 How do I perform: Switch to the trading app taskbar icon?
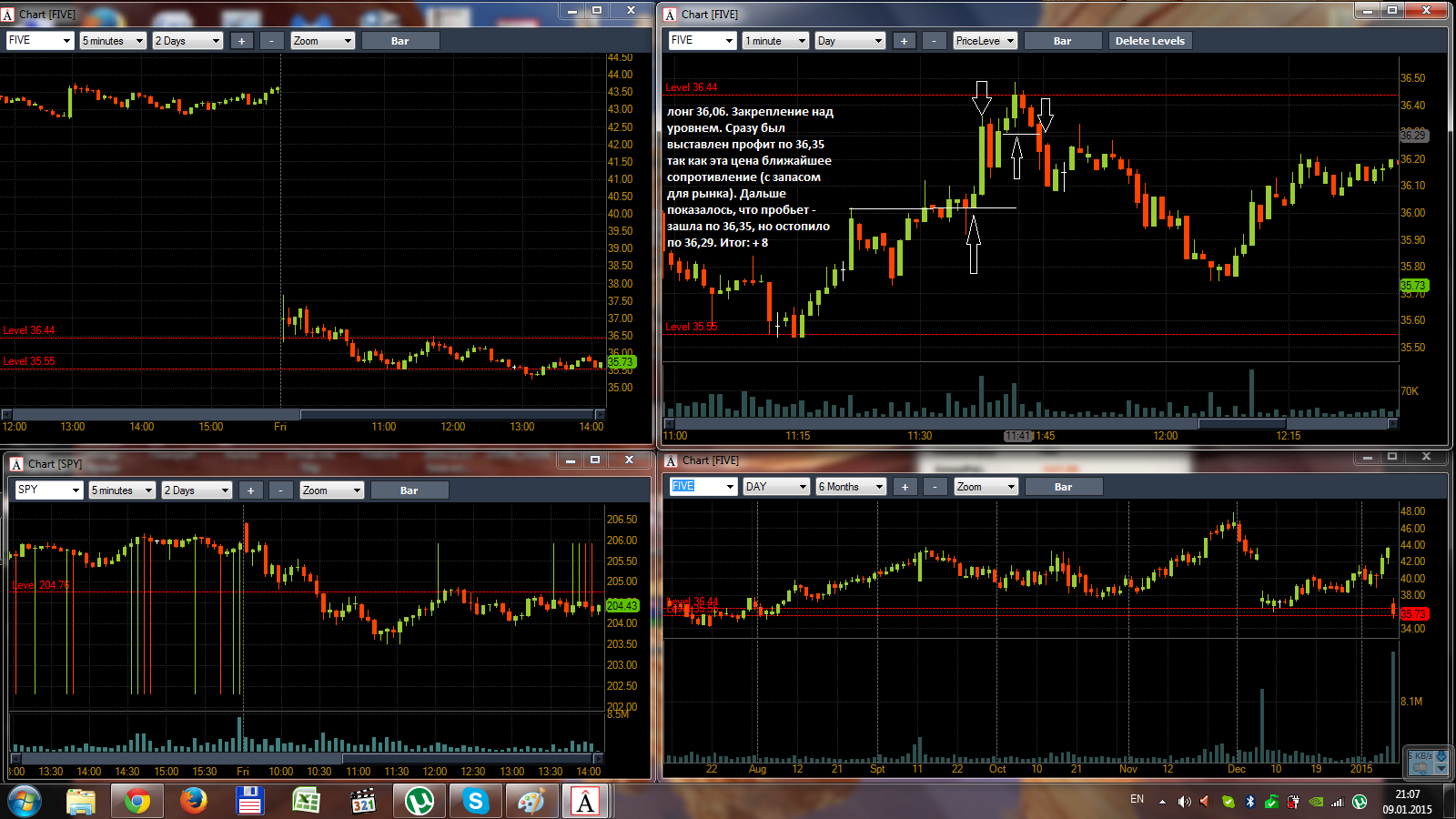coord(585,802)
